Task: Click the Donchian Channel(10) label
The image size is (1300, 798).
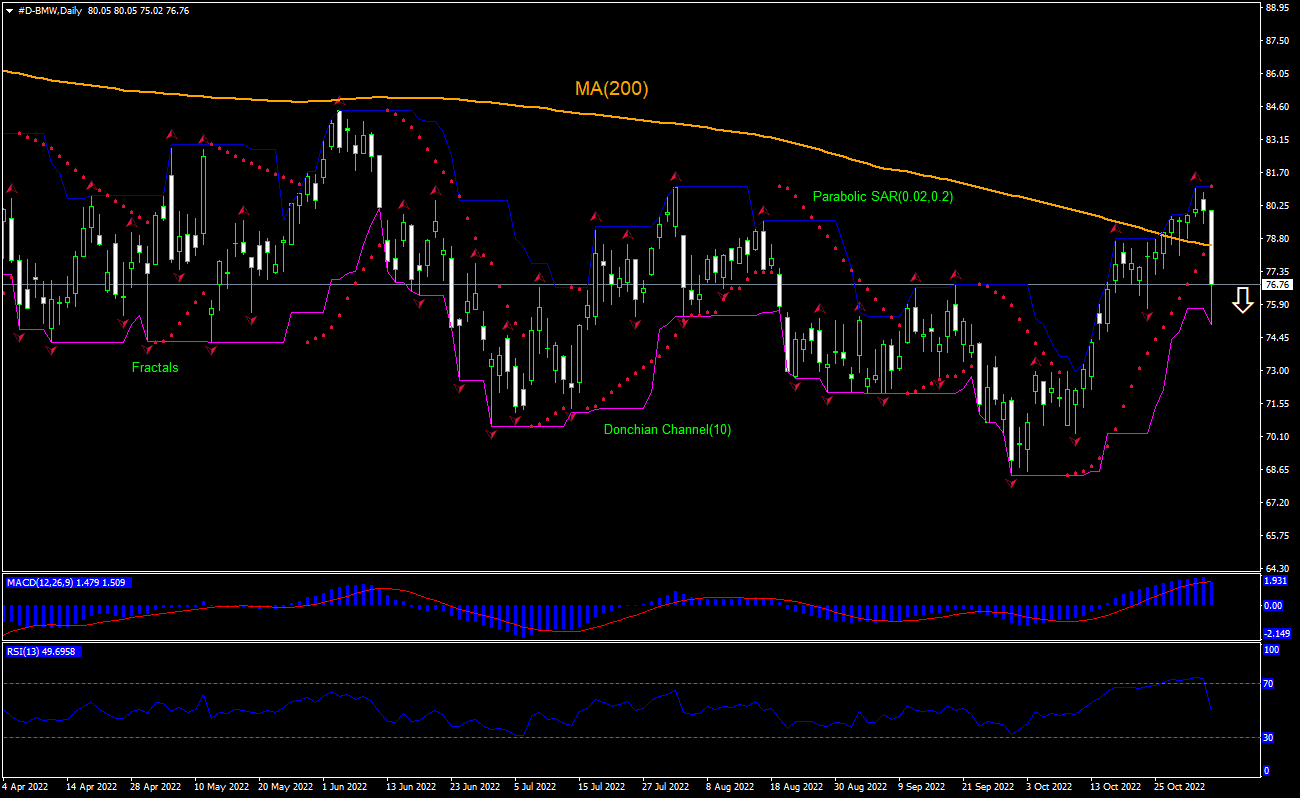Action: point(666,430)
